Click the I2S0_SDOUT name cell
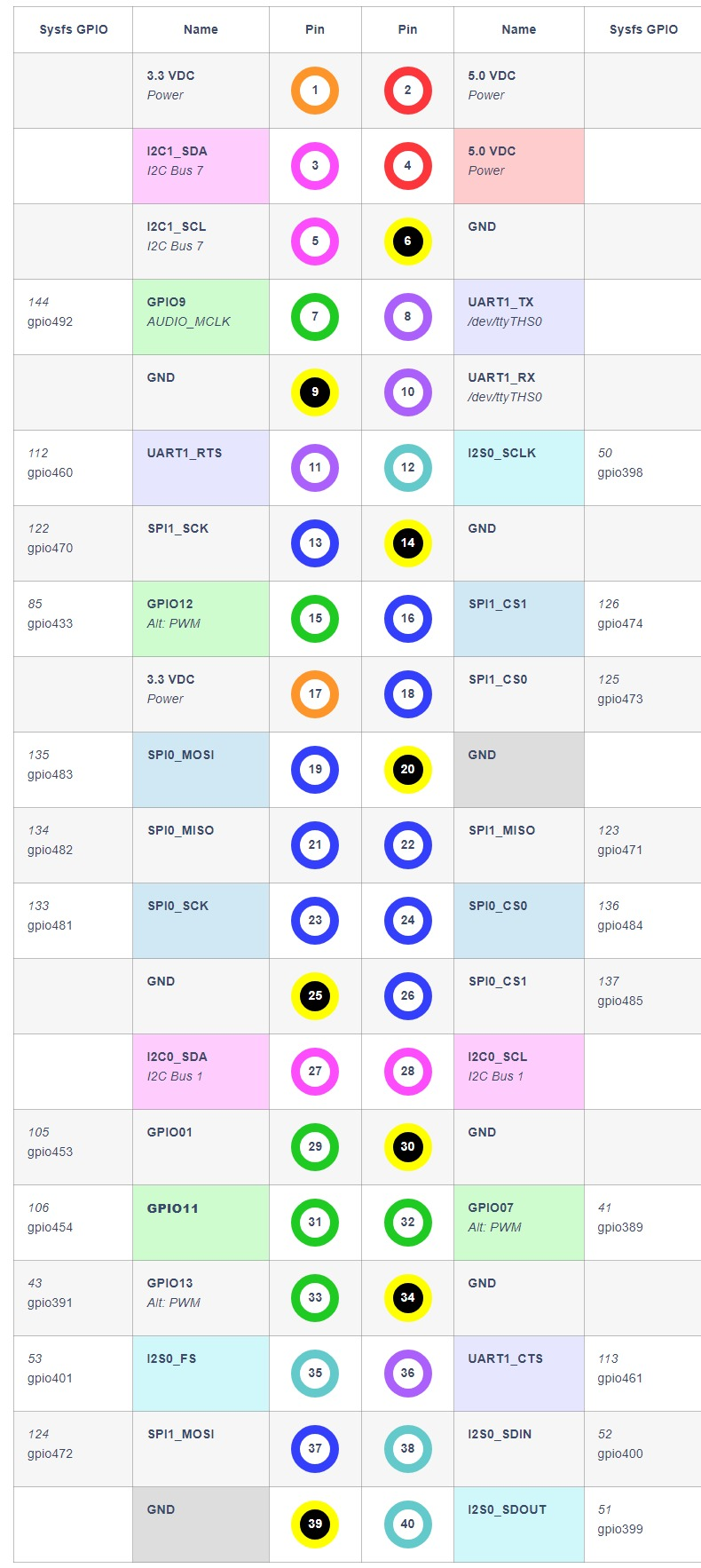 [518, 1524]
